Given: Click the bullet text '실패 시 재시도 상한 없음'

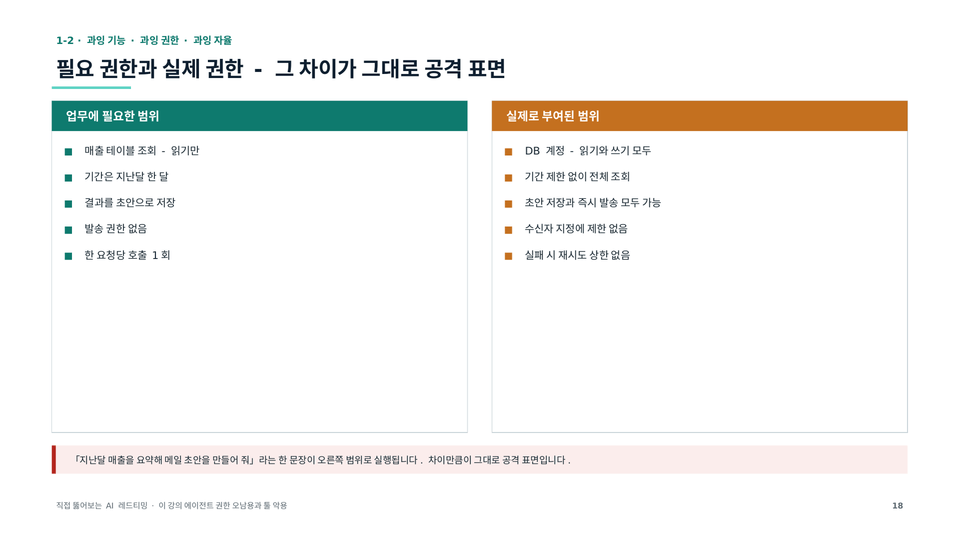Looking at the screenshot, I should coord(577,255).
